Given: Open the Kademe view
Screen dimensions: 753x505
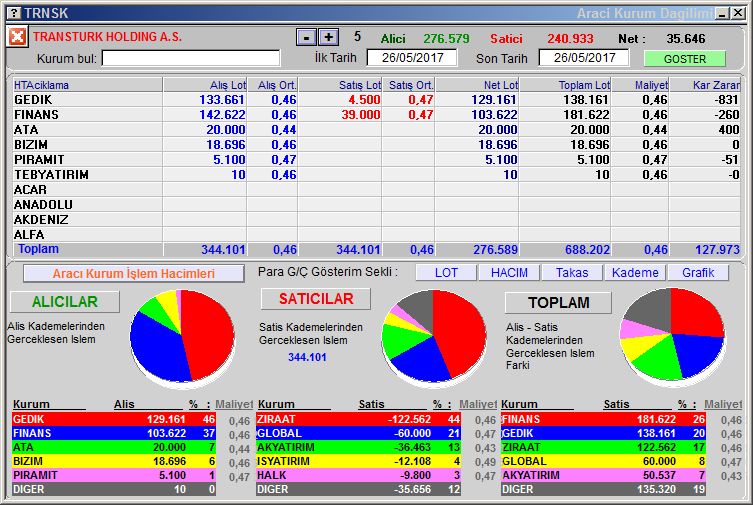Looking at the screenshot, I should coord(635,273).
